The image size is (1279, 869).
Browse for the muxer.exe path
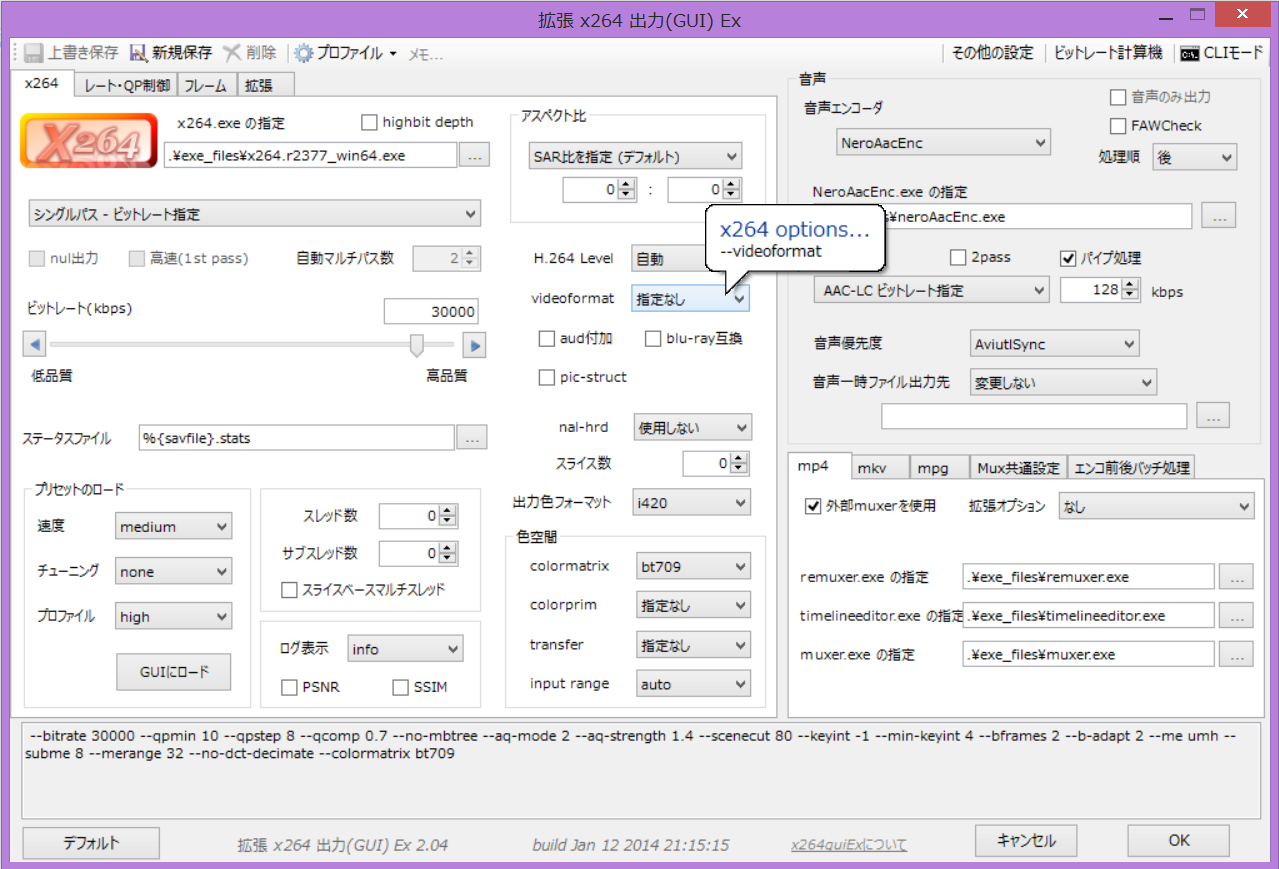point(1237,655)
